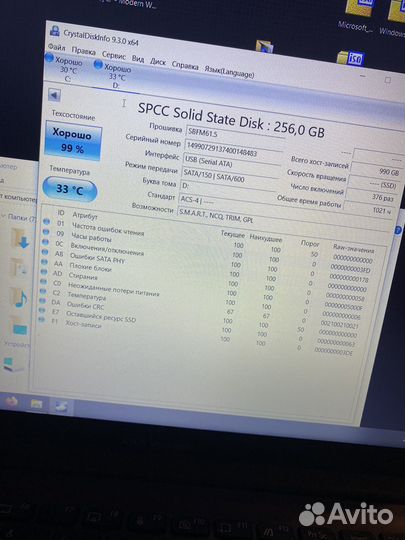405x540 pixels.
Task: Open Documents folder icon in Explorer window
Action: point(18,268)
